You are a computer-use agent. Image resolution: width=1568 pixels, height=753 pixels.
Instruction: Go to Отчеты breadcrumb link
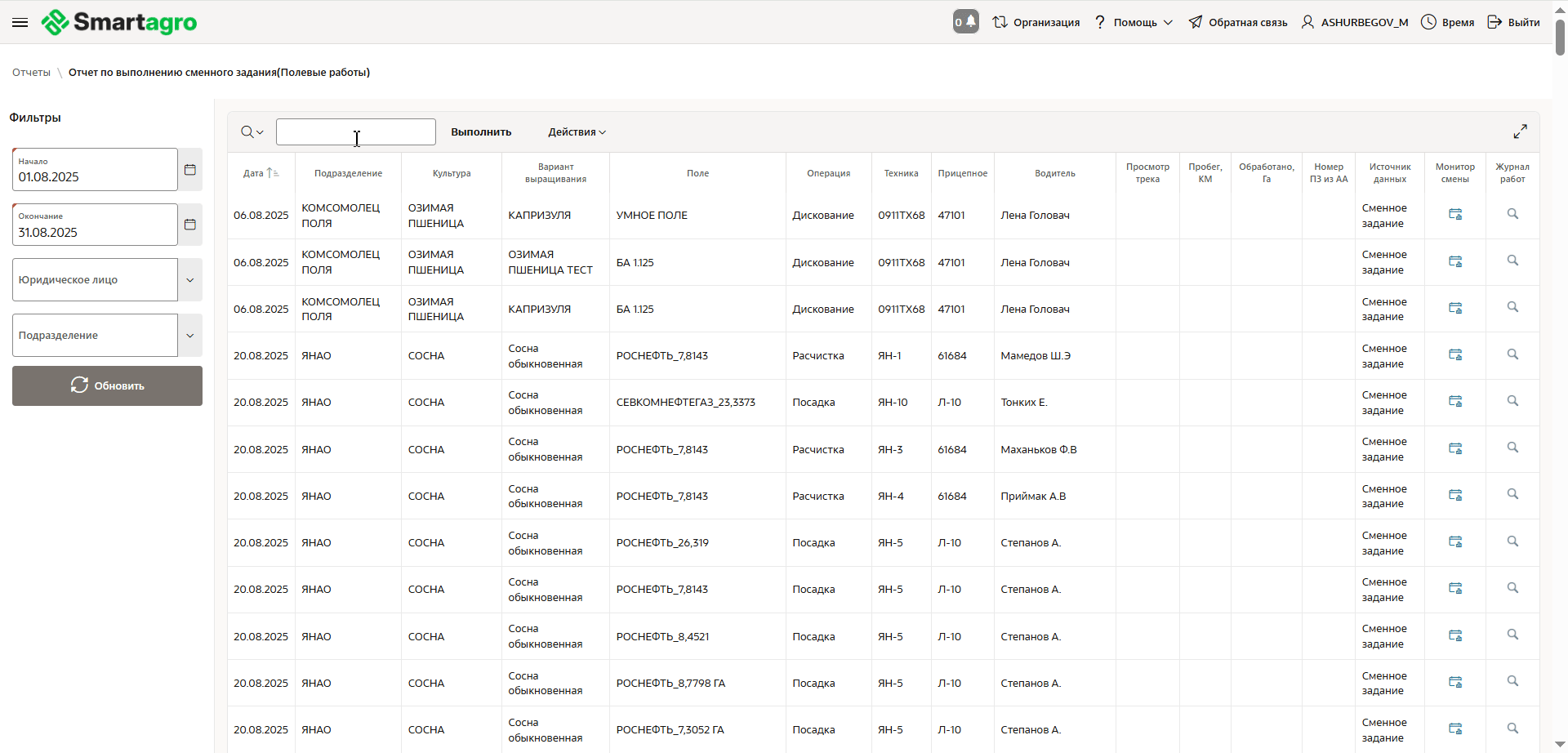click(x=31, y=73)
